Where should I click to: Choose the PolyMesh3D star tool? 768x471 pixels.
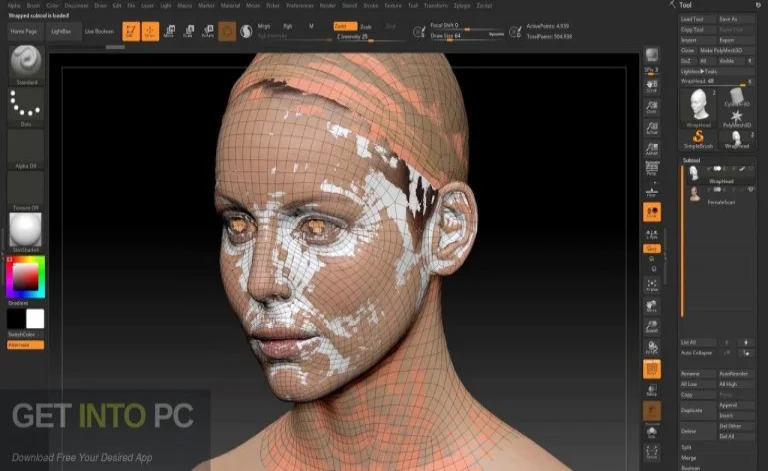[736, 117]
